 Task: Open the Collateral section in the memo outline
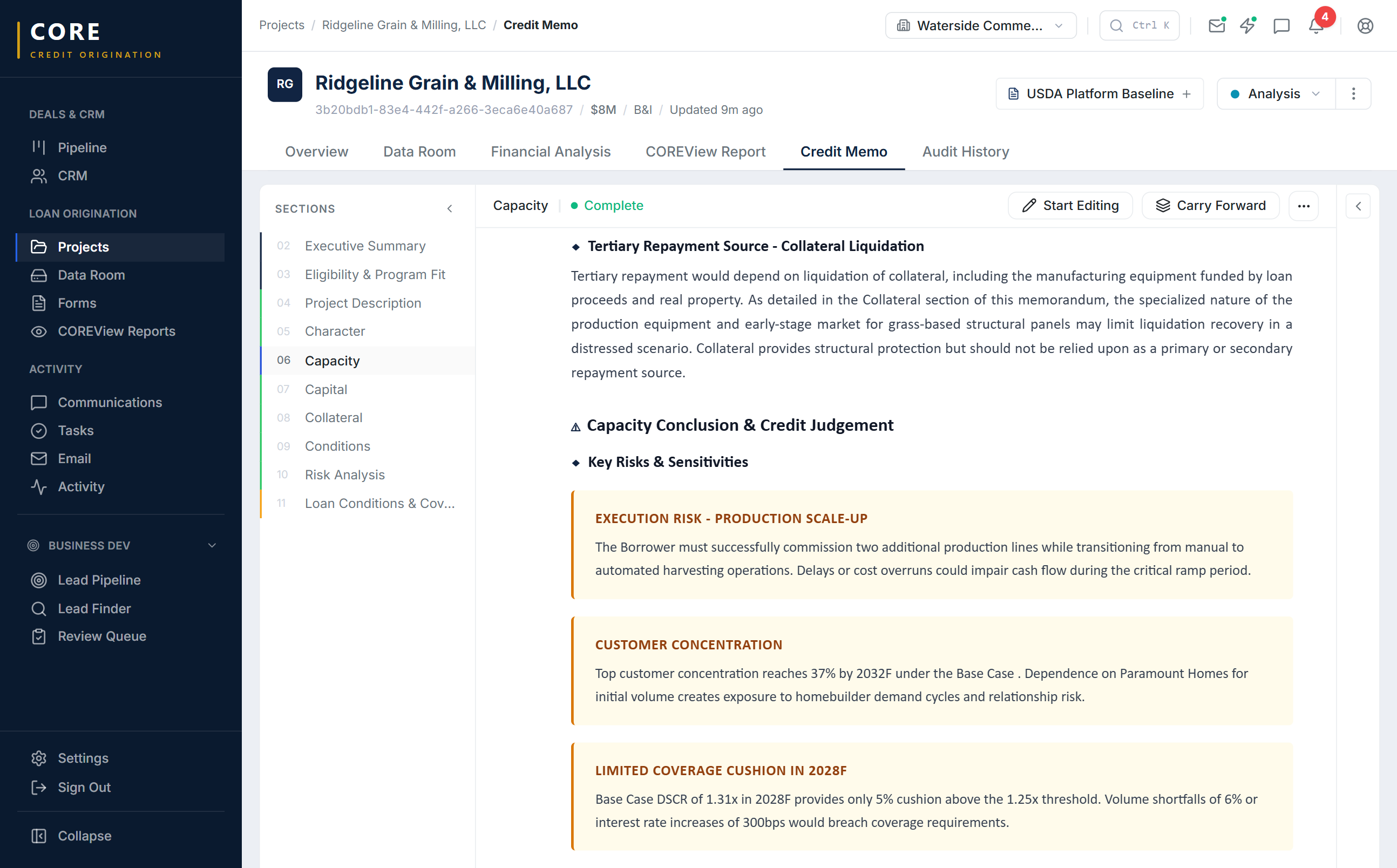(x=334, y=417)
